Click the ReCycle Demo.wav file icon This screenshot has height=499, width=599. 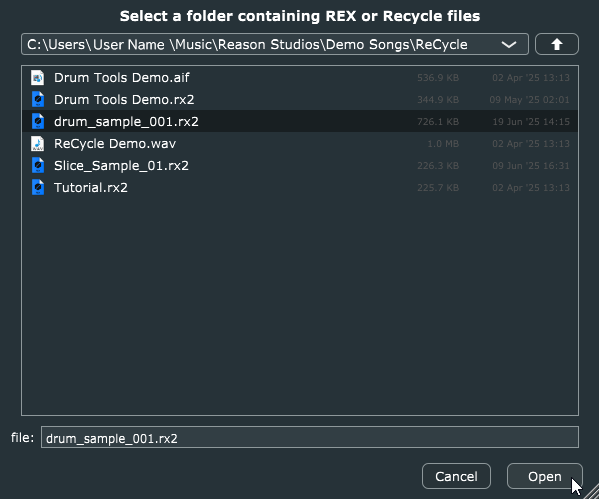[37, 144]
